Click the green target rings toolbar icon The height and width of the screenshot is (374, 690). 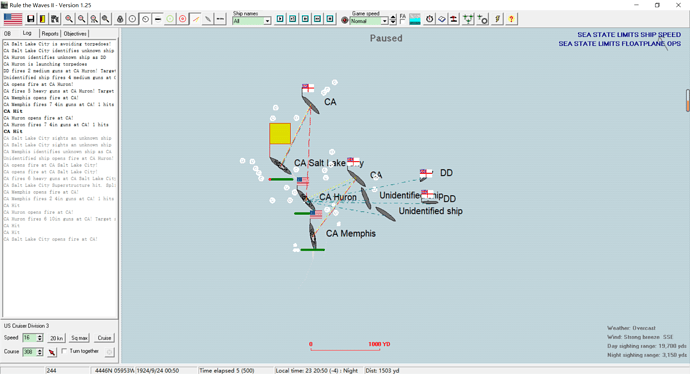click(x=170, y=19)
